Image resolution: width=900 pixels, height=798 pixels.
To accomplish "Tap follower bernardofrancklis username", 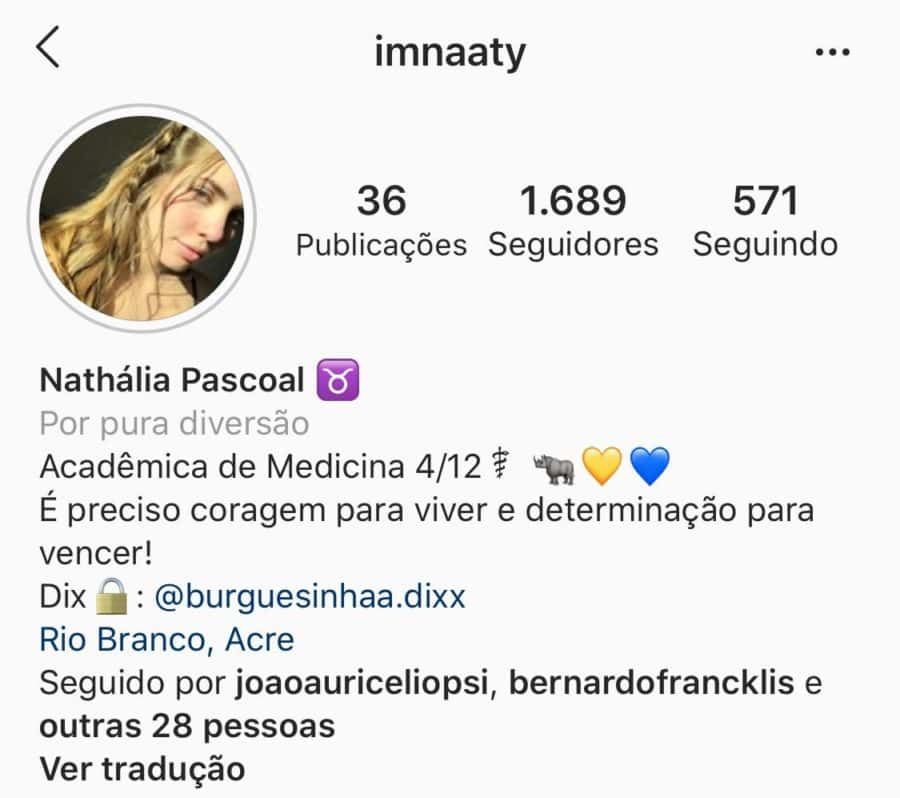I will click(x=651, y=683).
